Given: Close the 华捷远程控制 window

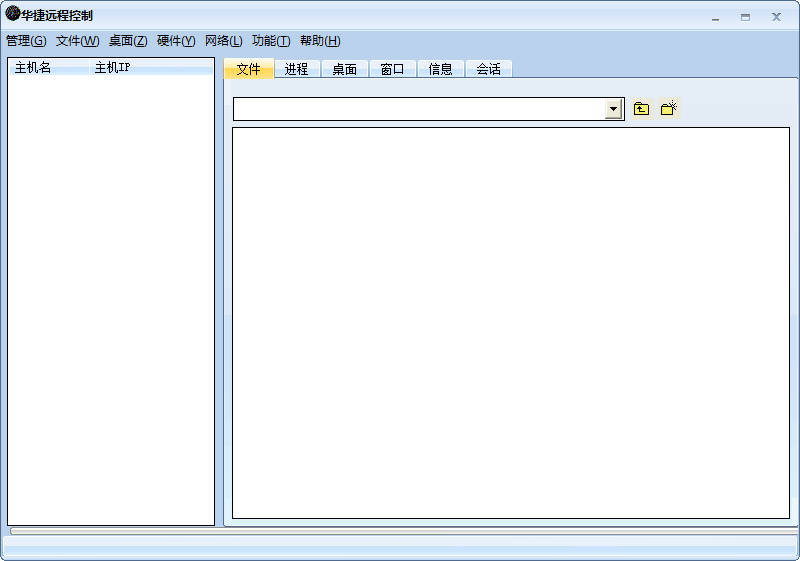Looking at the screenshot, I should tap(776, 17).
